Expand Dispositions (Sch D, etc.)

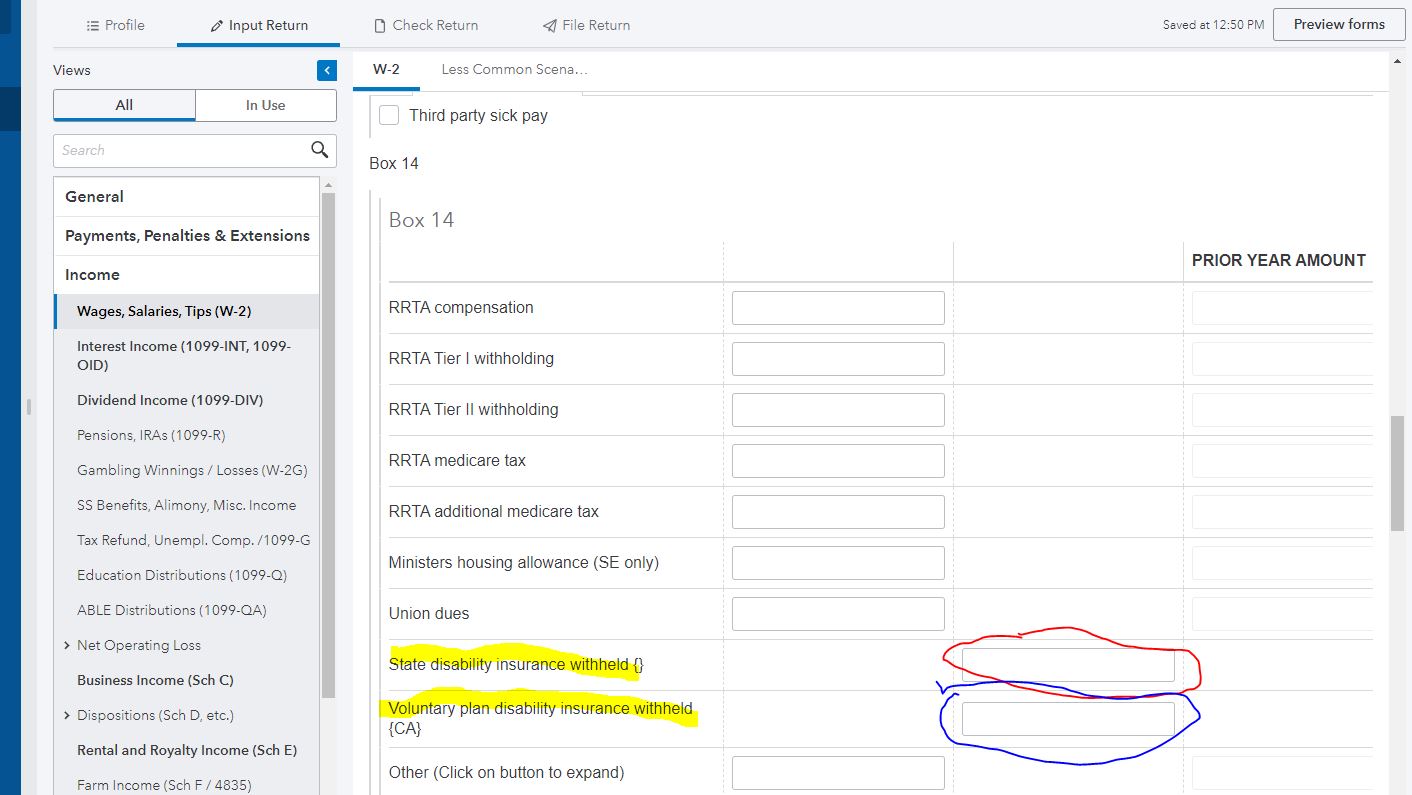[x=67, y=715]
